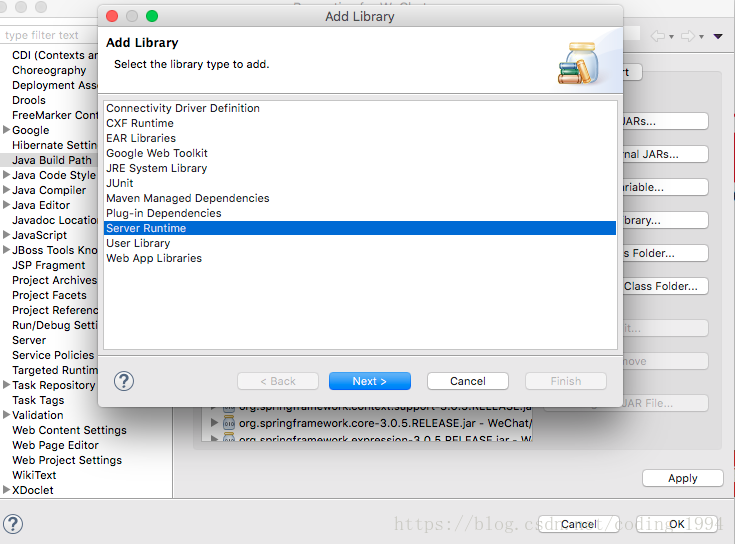Image resolution: width=735 pixels, height=544 pixels.
Task: Click the Variable... button behind dialog
Action: pos(665,187)
